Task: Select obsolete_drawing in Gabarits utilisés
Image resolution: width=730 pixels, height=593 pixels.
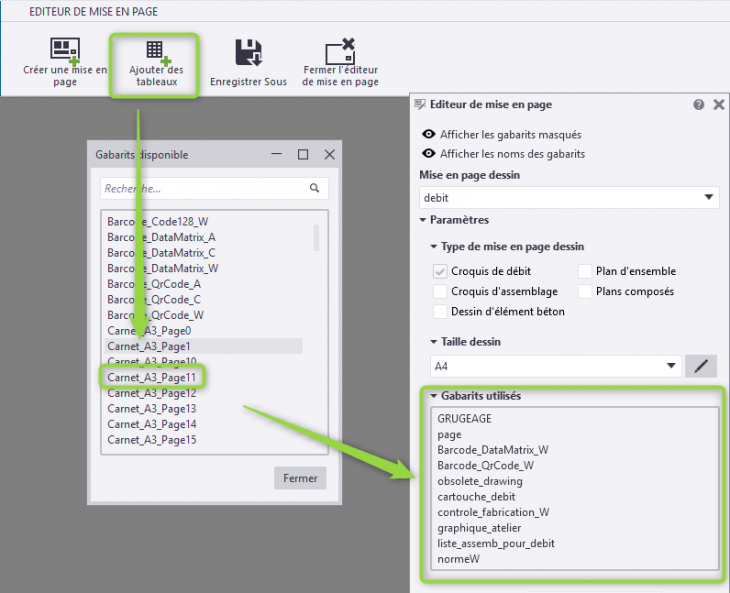Action: pyautogui.click(x=480, y=481)
